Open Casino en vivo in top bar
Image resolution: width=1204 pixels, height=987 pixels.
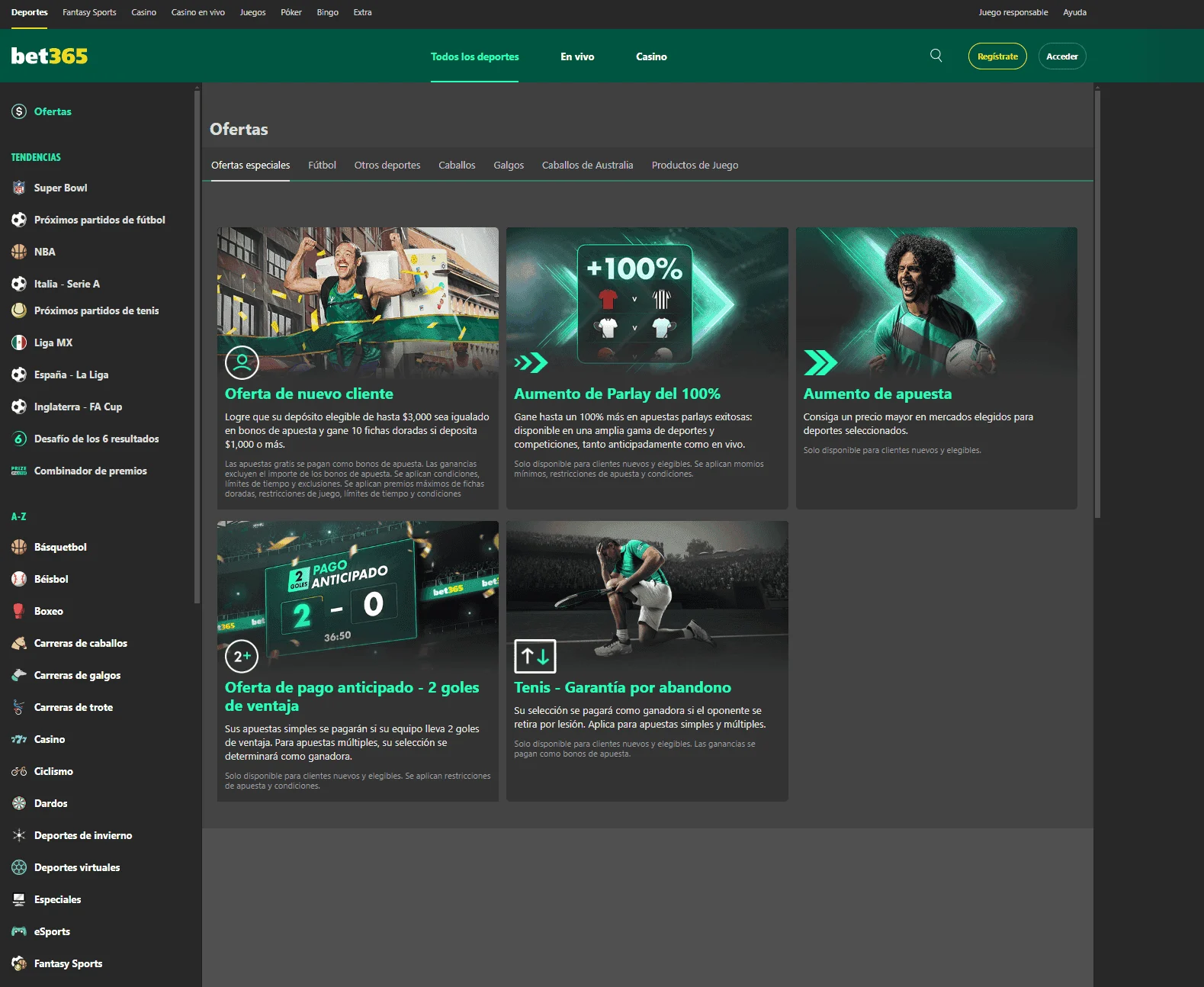click(x=198, y=12)
